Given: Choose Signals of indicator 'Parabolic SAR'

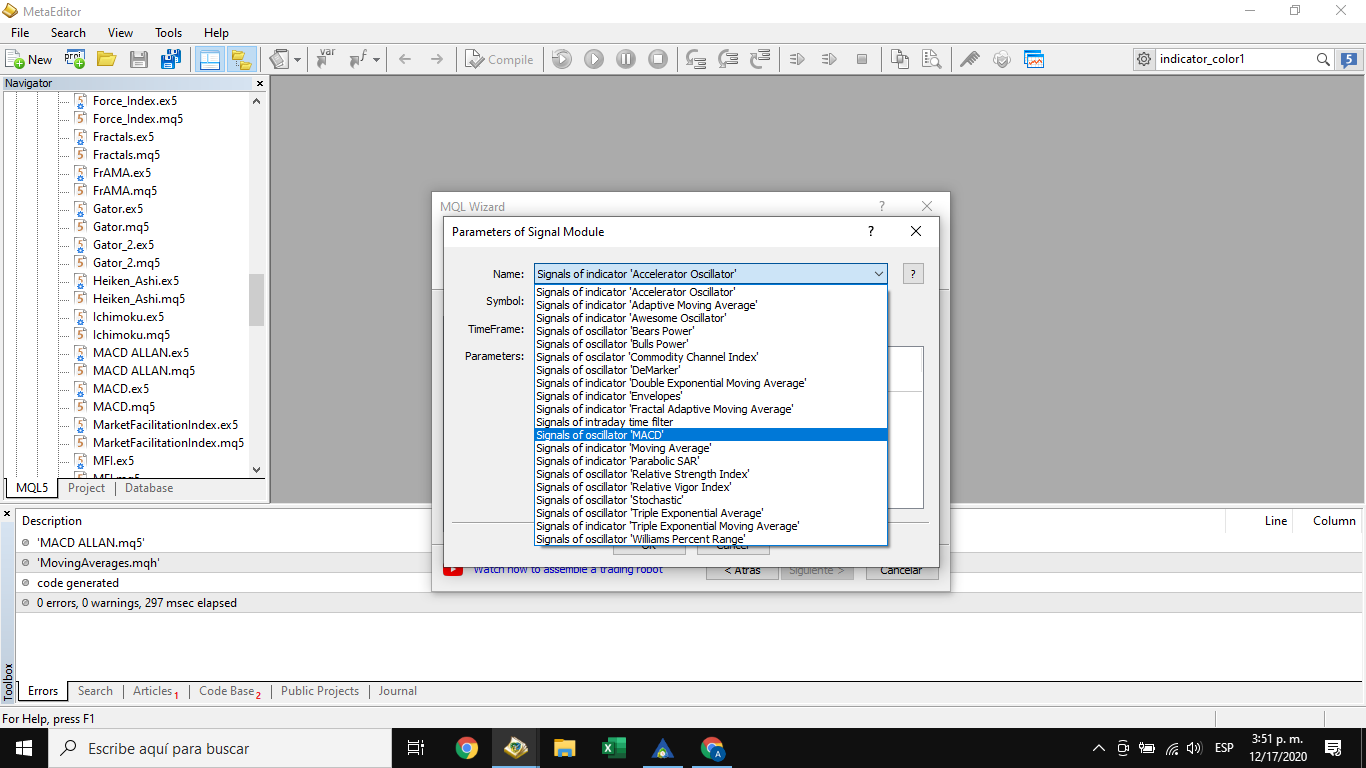Looking at the screenshot, I should pos(710,461).
